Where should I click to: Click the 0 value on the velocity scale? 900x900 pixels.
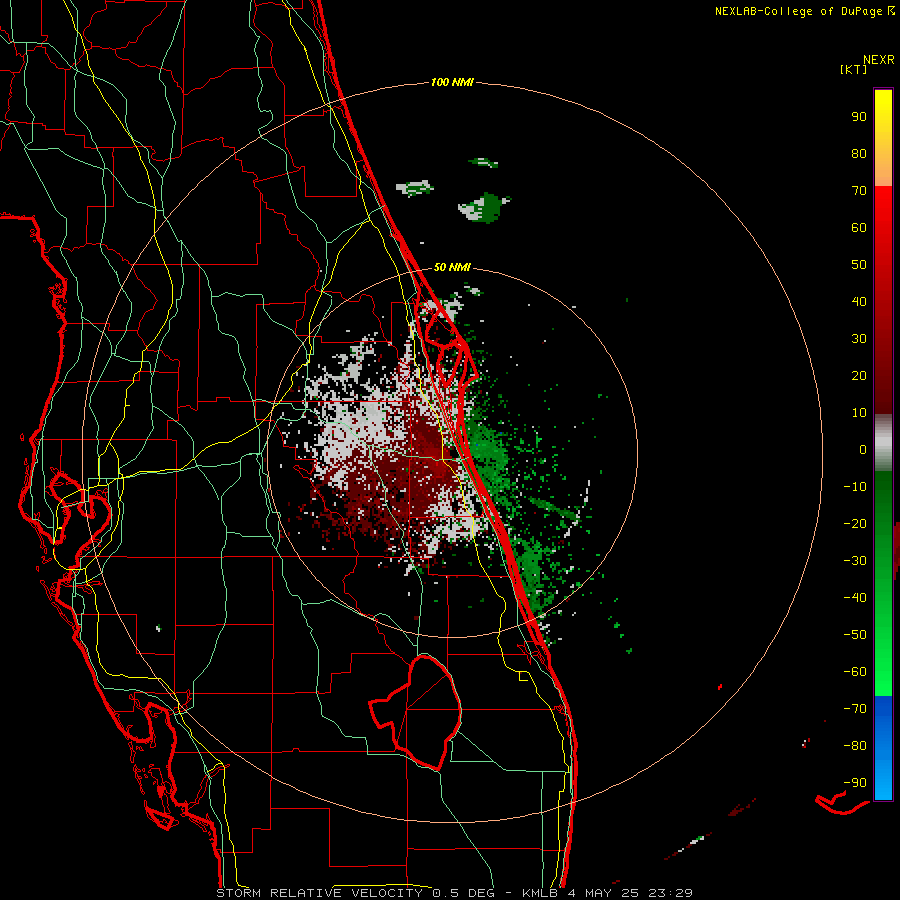[863, 449]
